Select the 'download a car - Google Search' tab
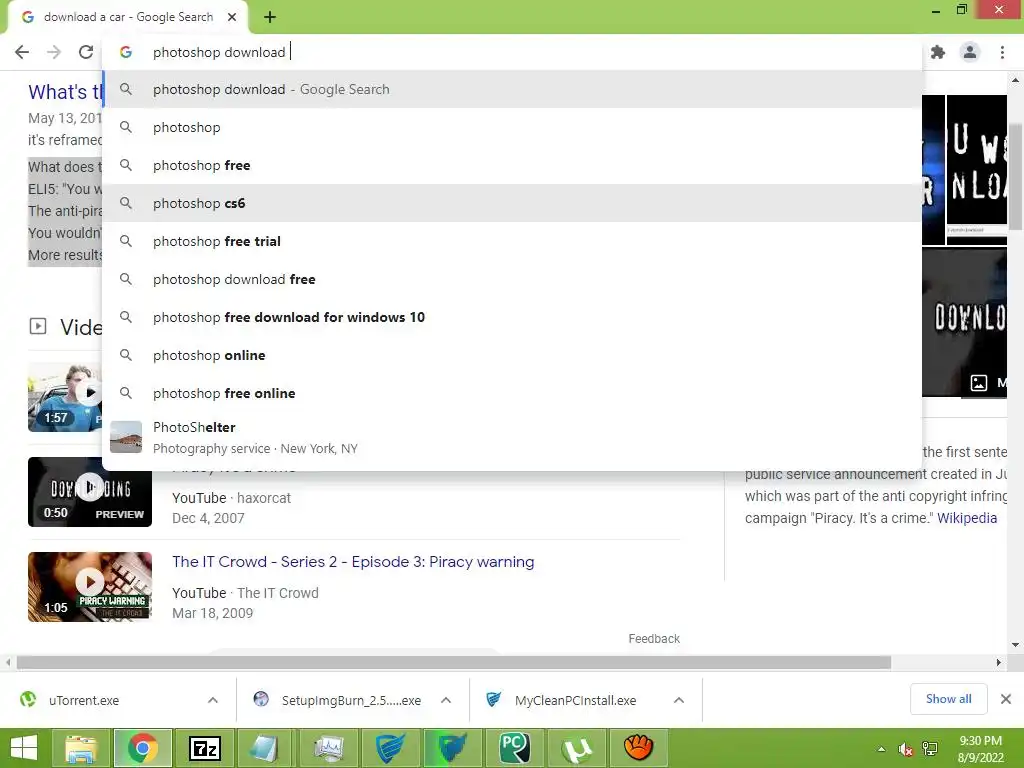Screen dimensions: 1024x768 tap(127, 17)
